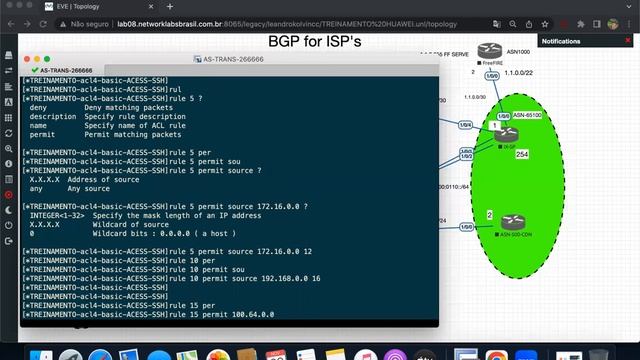
Task: Click the Zoom magnifier sidebar icon
Action: click(9, 149)
